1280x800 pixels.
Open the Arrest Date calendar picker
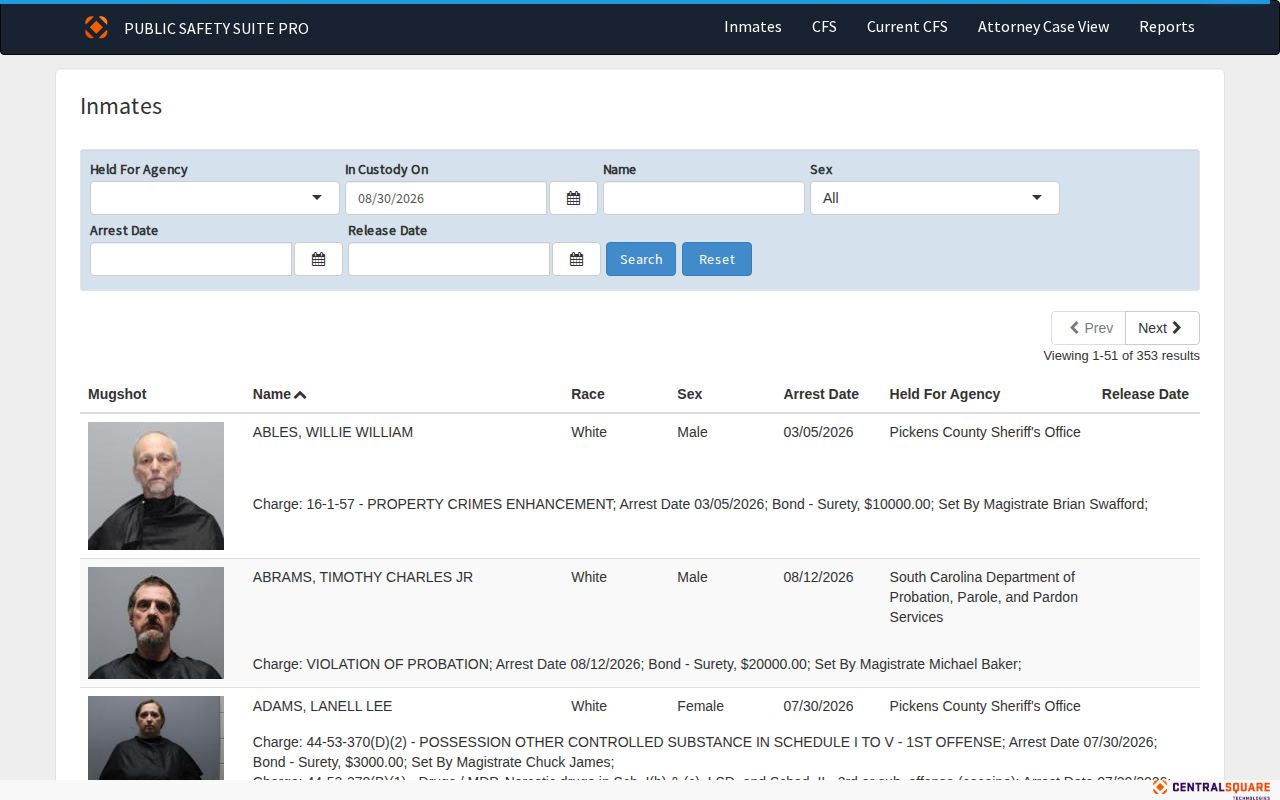tap(318, 259)
